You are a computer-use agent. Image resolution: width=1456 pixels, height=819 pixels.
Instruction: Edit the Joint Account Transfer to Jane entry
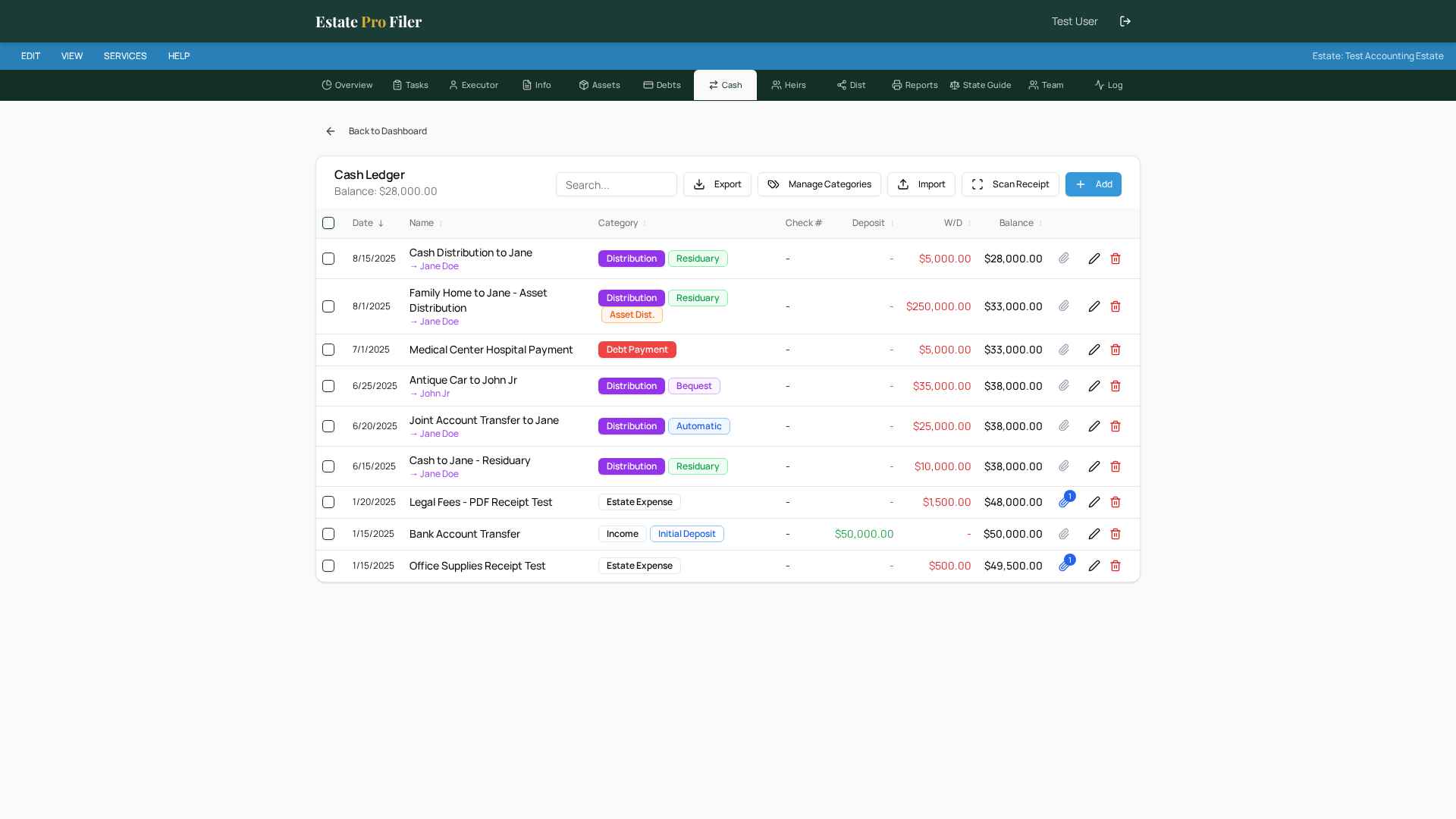point(1094,426)
